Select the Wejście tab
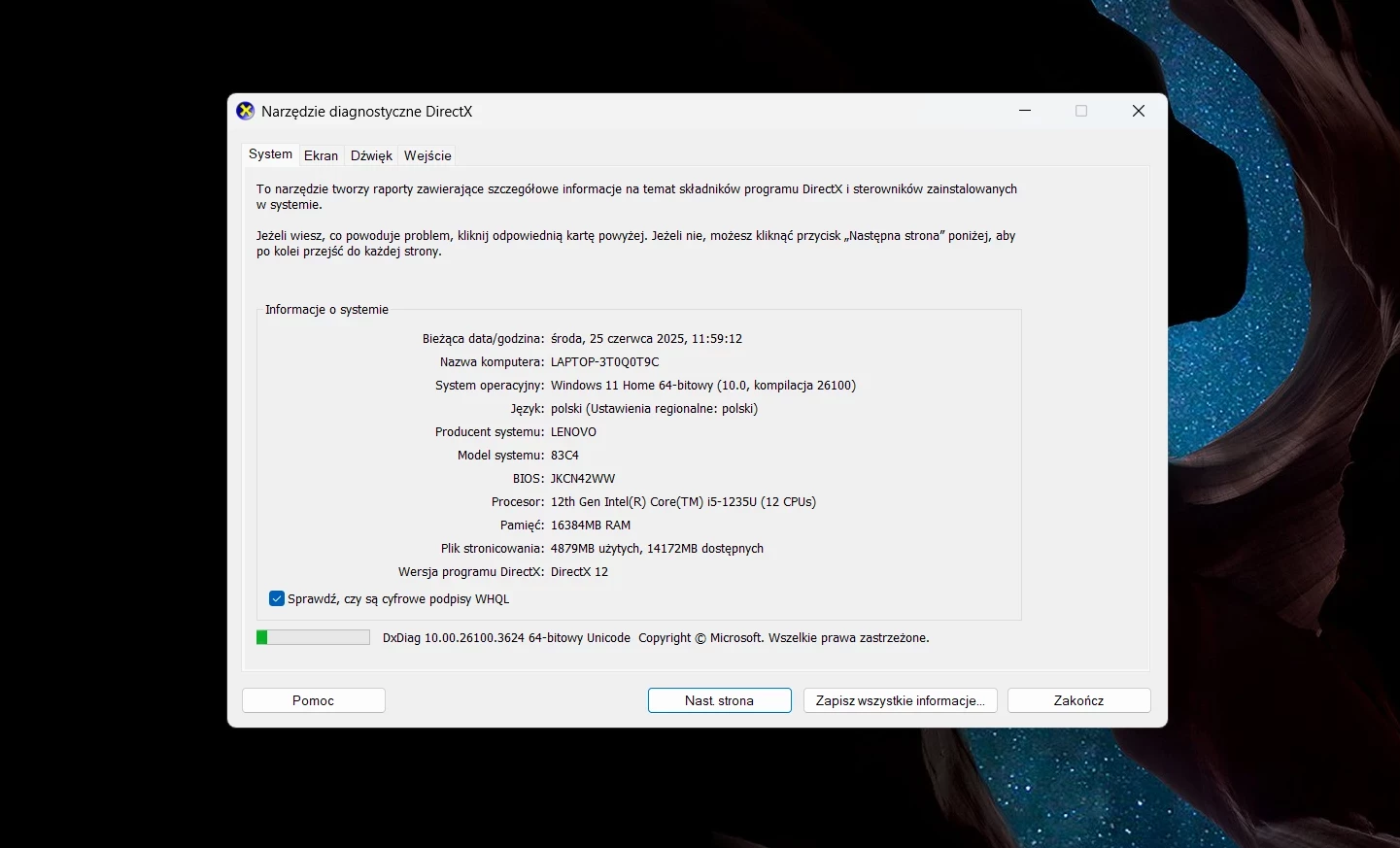Viewport: 1400px width, 848px height. coord(427,155)
